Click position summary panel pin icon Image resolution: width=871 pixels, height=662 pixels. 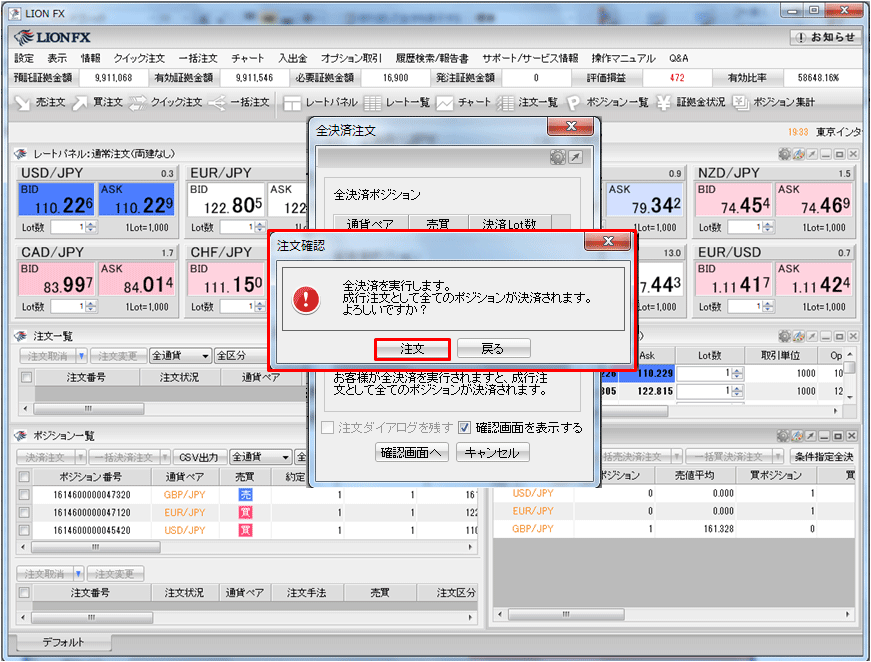pyautogui.click(x=811, y=436)
